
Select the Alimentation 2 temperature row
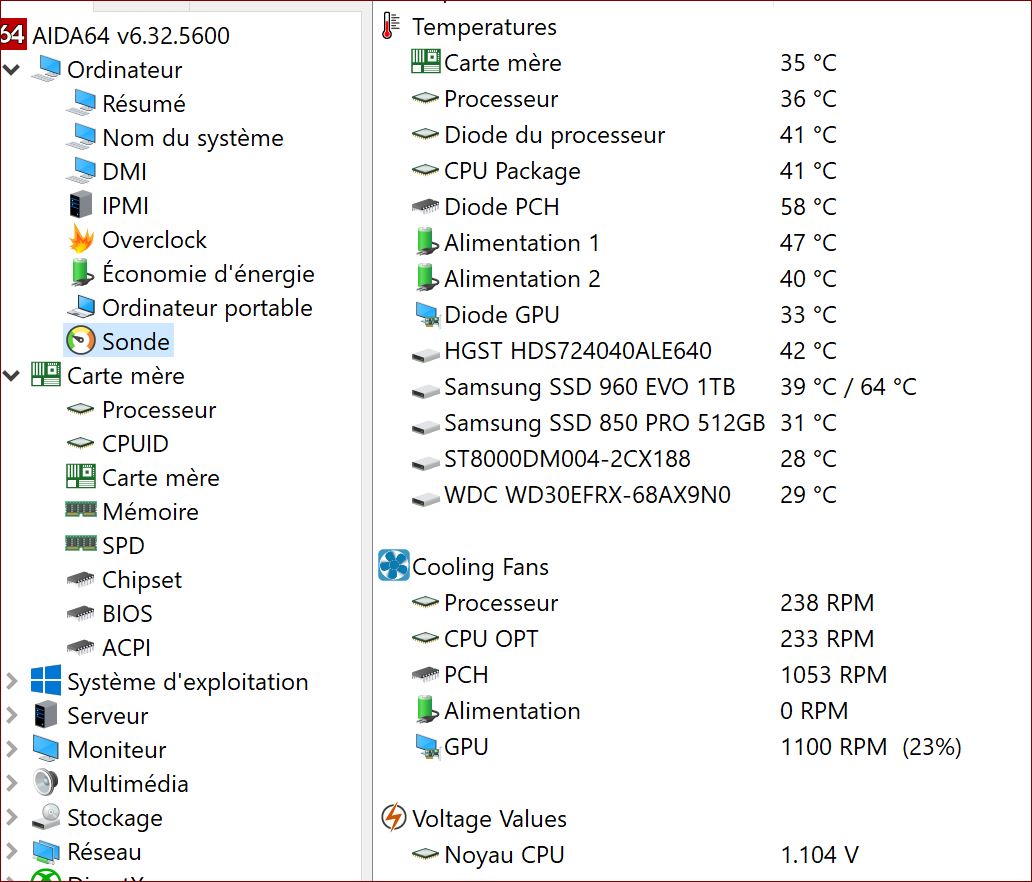click(x=624, y=278)
